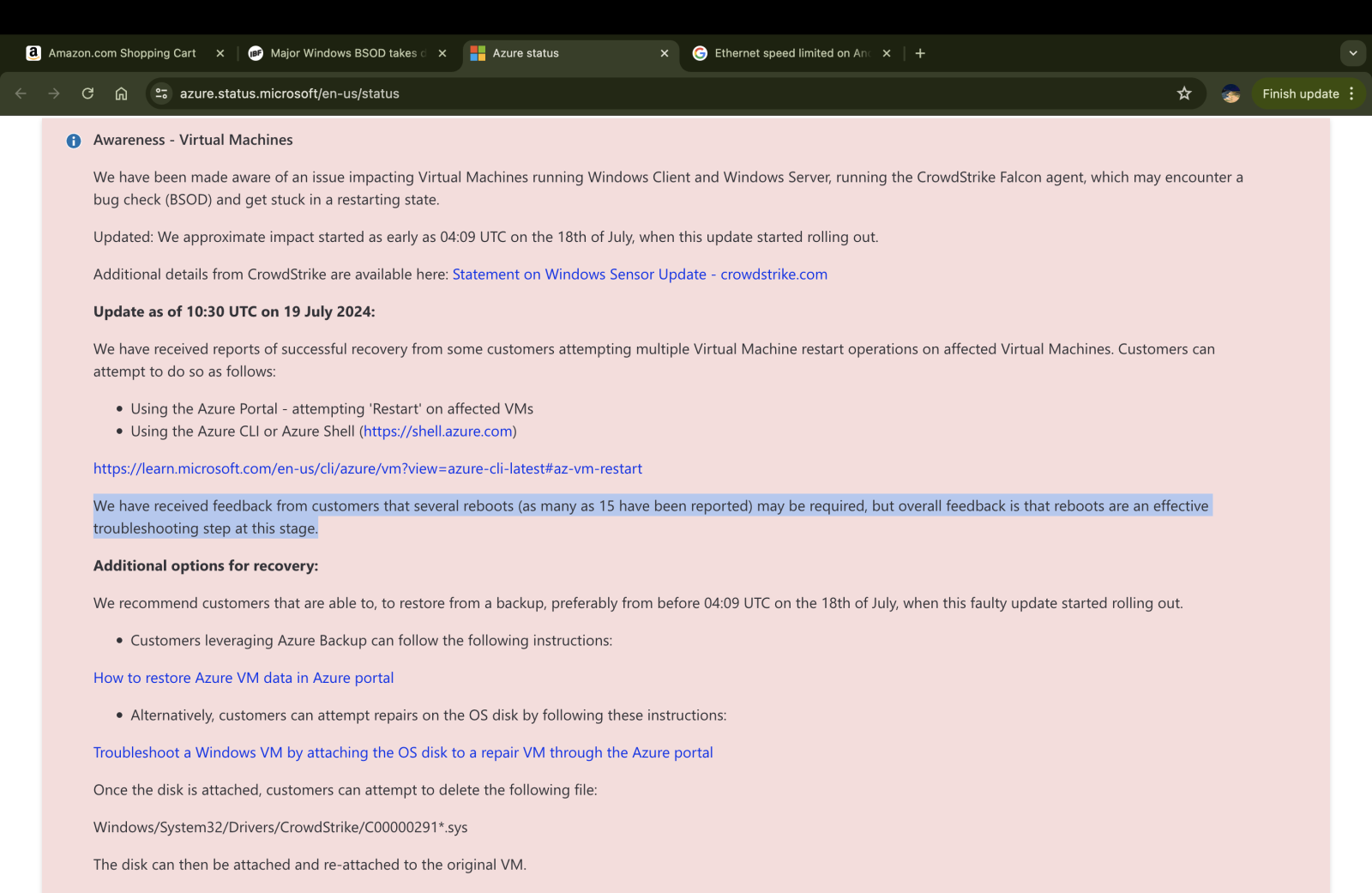
Task: Go forward in browser history
Action: coord(54,94)
